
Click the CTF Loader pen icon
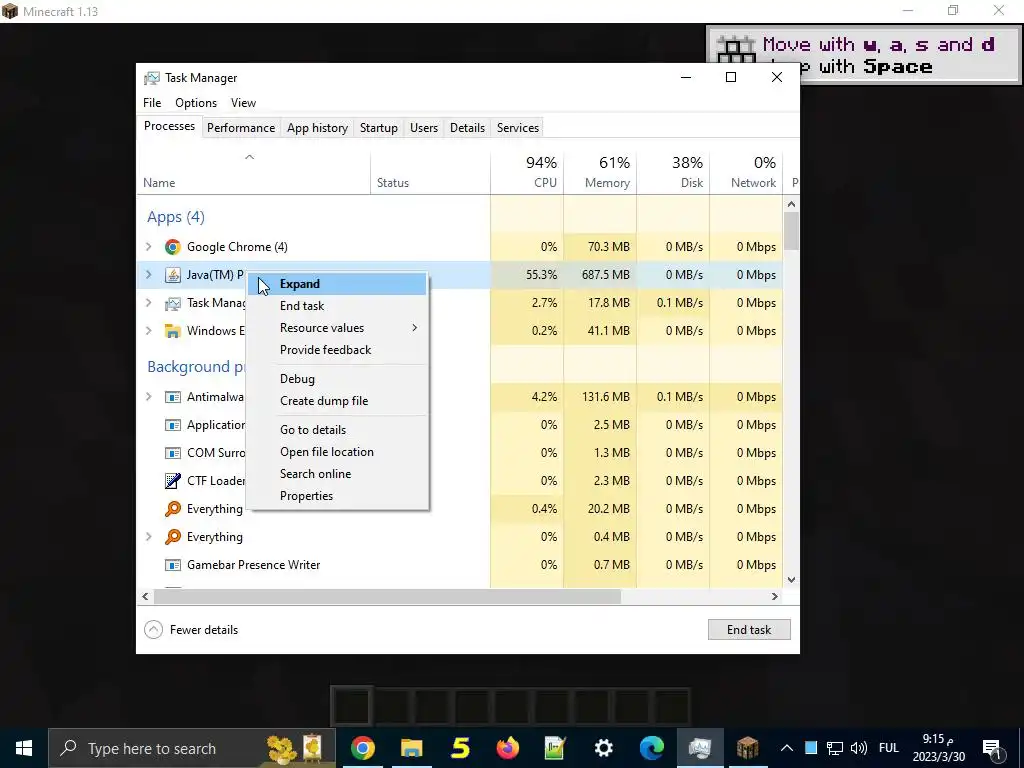pos(172,481)
